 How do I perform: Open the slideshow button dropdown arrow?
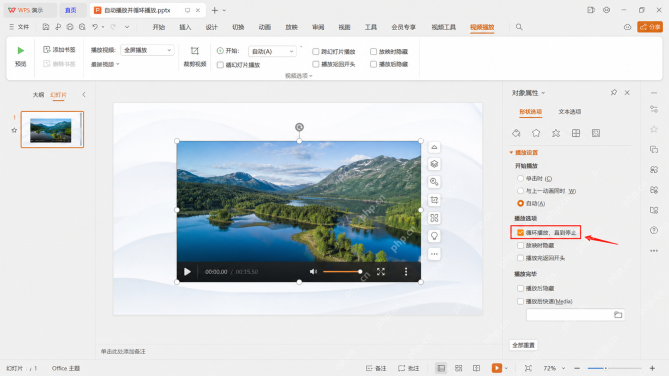point(506,368)
